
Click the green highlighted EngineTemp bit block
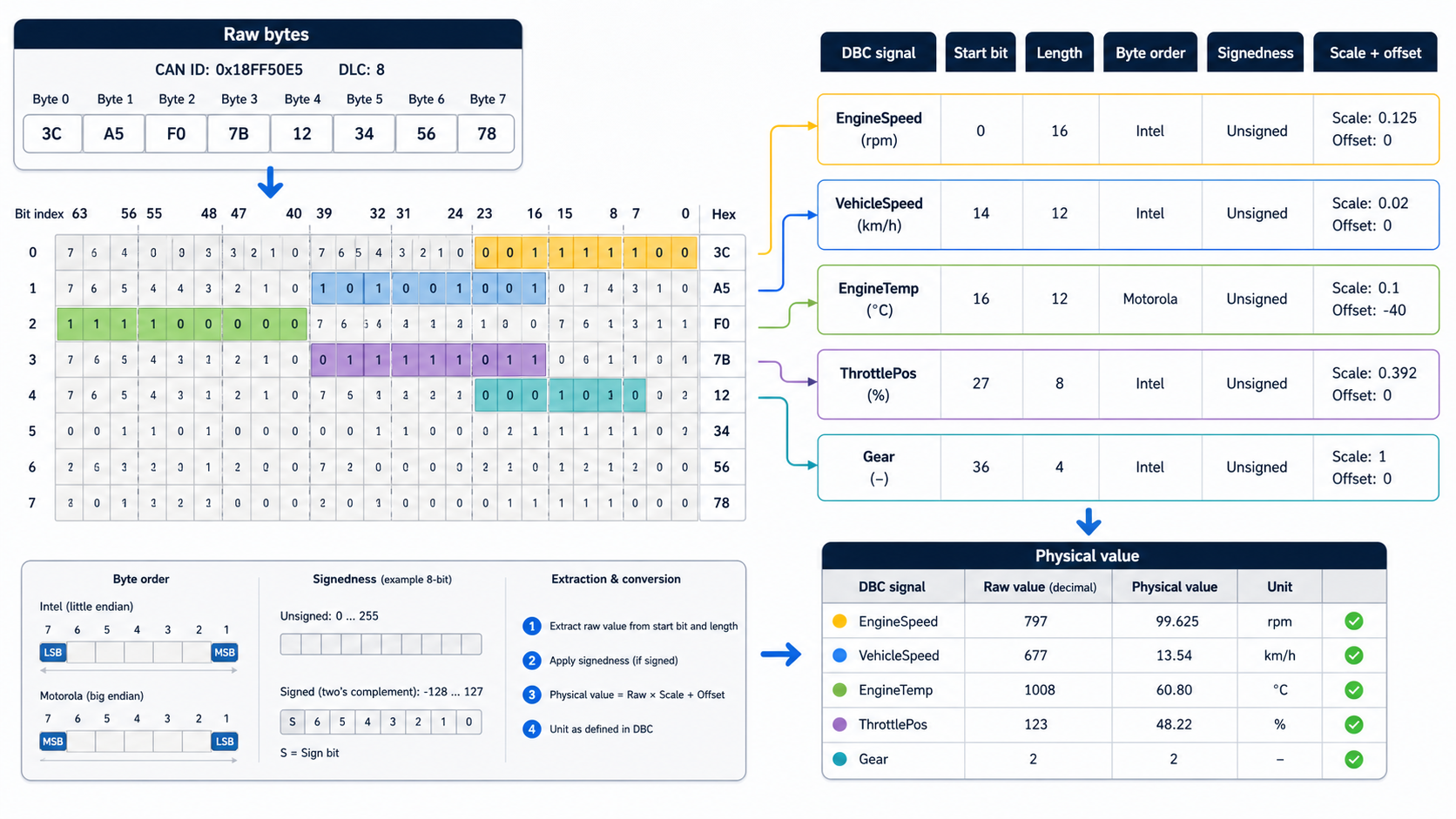point(182,324)
